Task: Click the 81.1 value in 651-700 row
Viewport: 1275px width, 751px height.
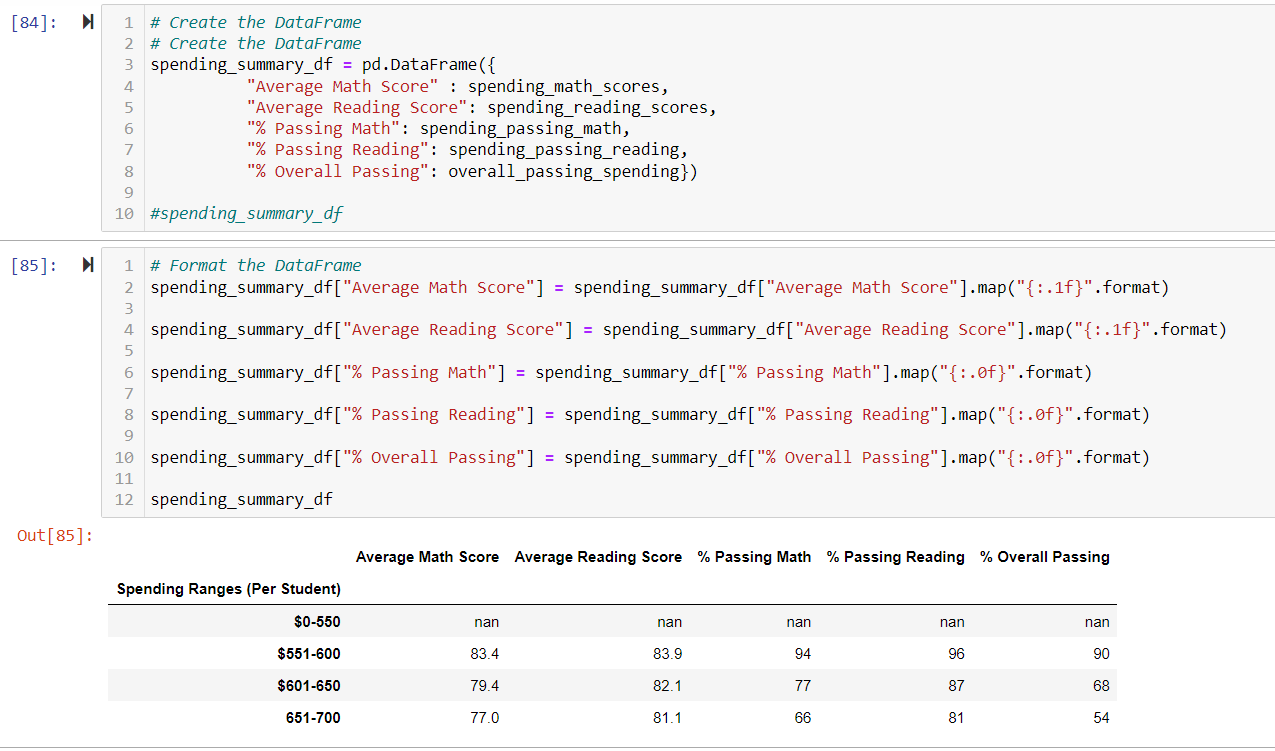Action: click(667, 718)
